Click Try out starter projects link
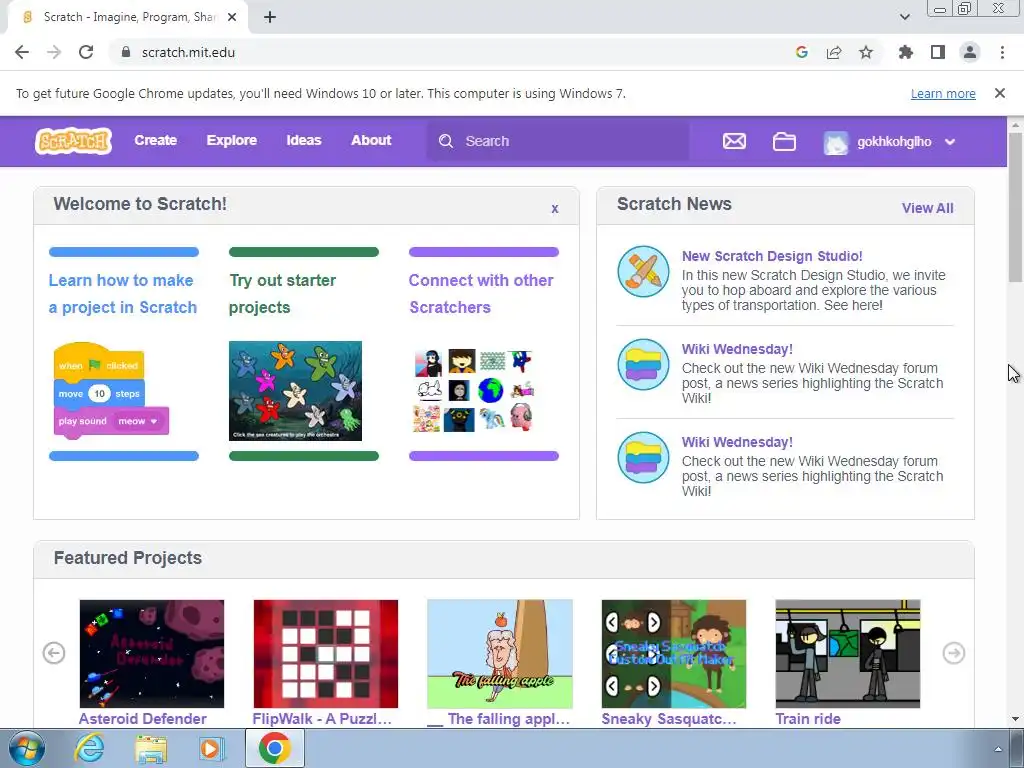The width and height of the screenshot is (1024, 768). click(282, 294)
